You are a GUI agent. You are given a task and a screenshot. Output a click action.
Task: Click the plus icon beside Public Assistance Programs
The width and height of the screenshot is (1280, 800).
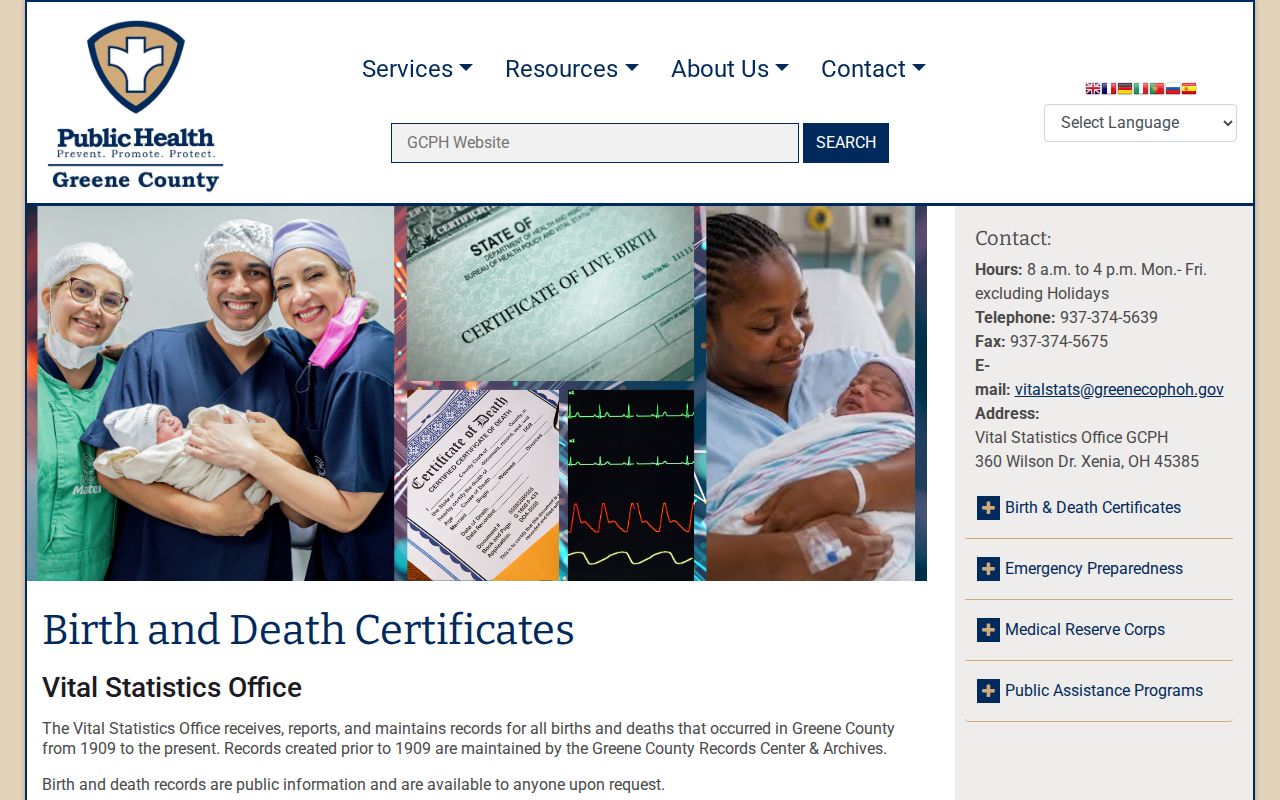(988, 691)
